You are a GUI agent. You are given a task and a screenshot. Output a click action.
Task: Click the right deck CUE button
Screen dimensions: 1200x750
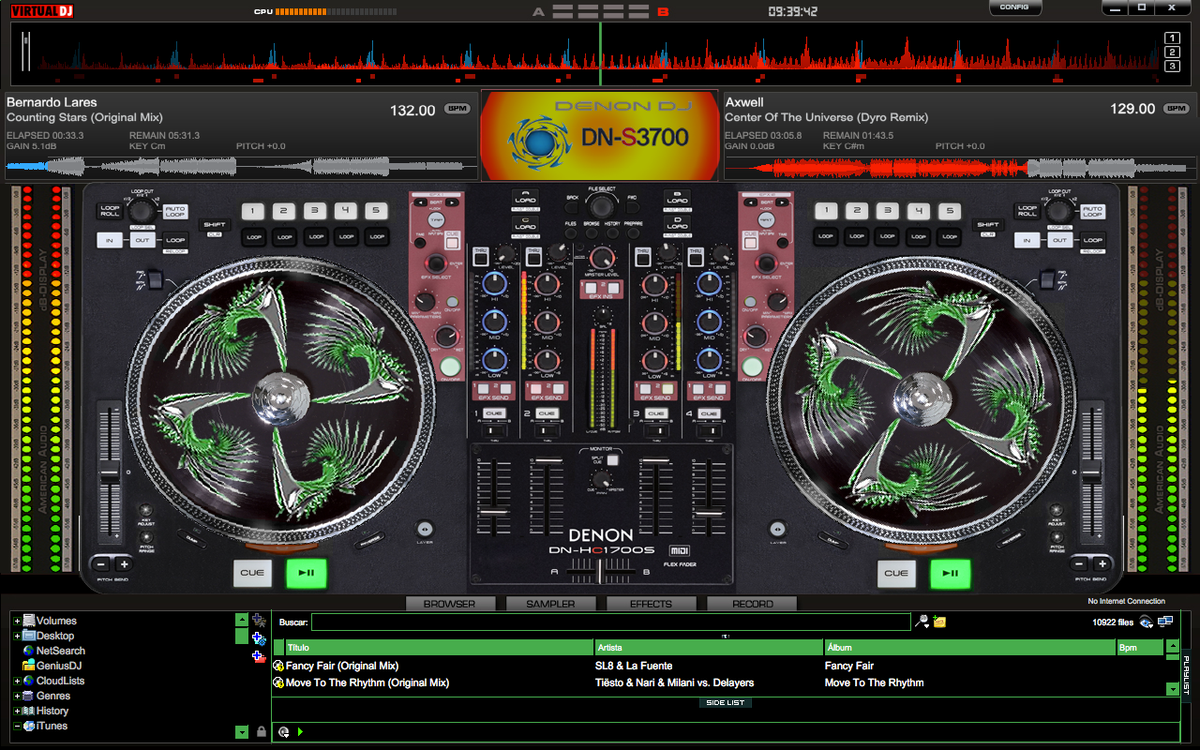[x=897, y=573]
